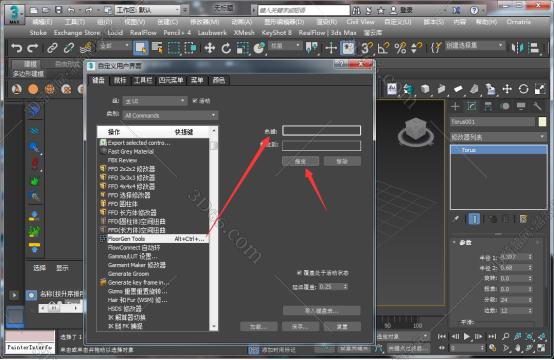Toggle Show End Result icon below stack

tap(474, 219)
